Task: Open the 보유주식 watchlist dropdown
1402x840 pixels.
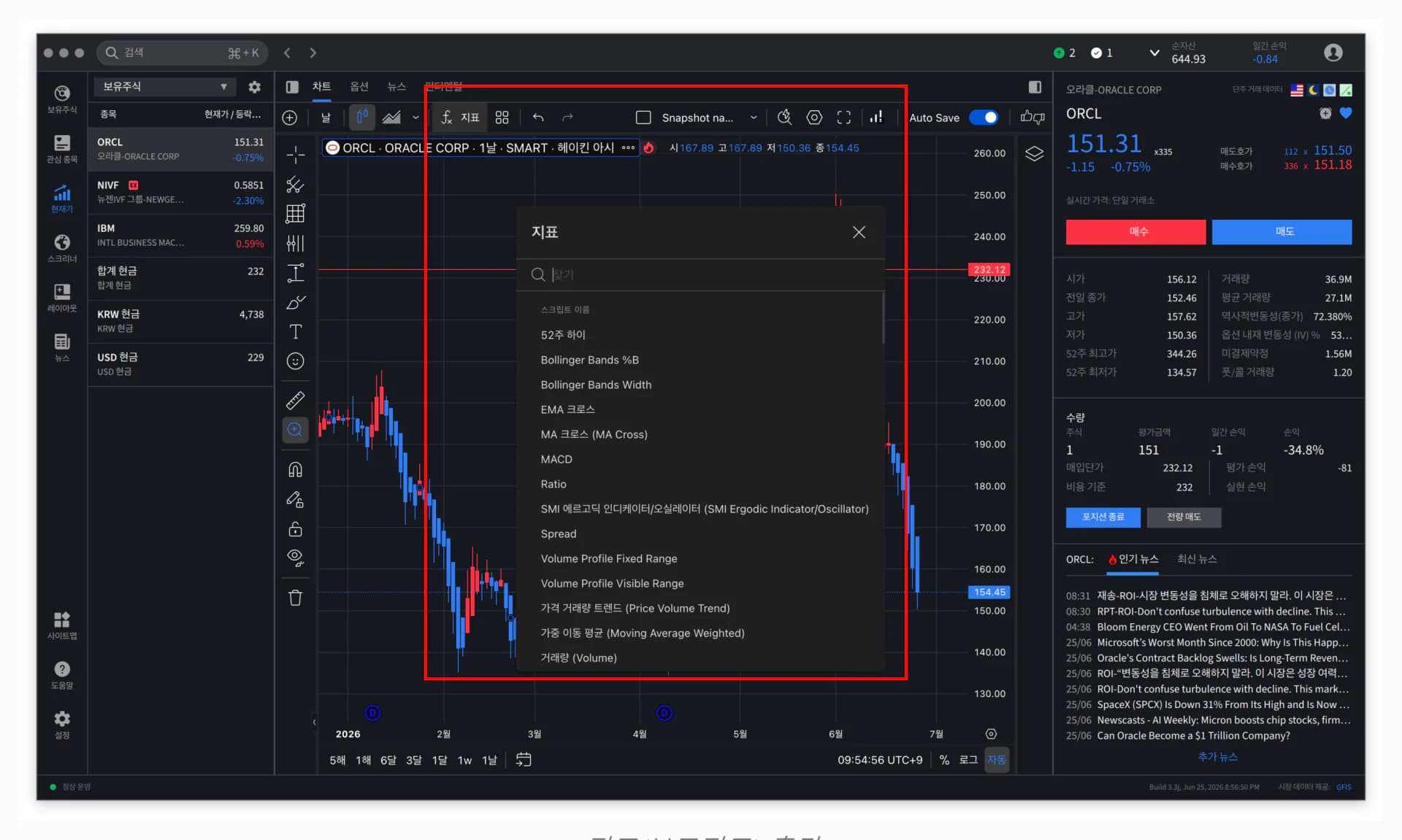Action: [165, 87]
